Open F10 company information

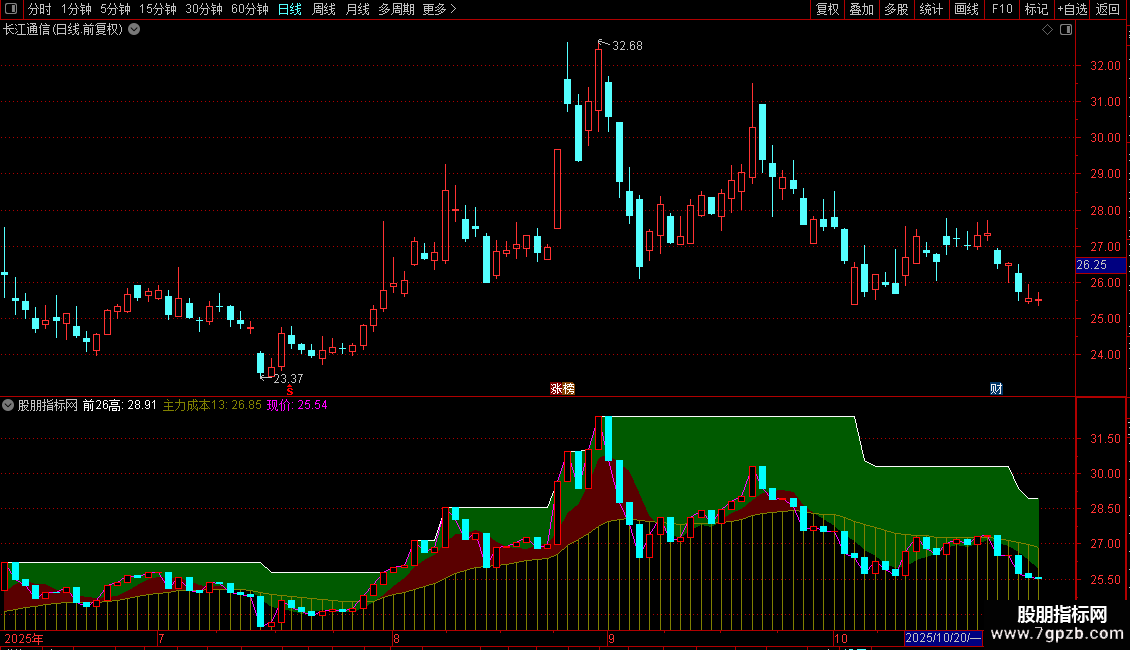pyautogui.click(x=1002, y=9)
